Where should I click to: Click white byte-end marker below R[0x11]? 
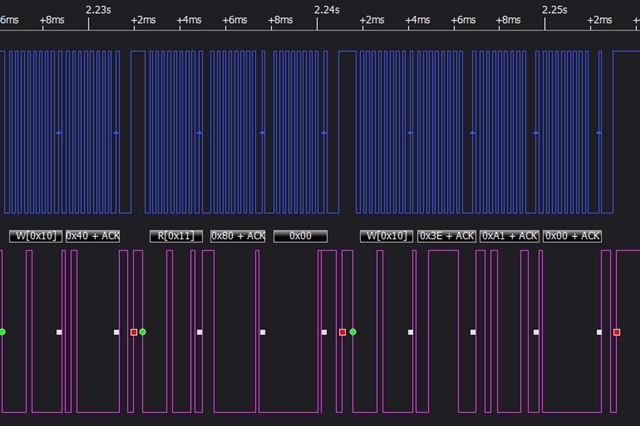click(200, 332)
